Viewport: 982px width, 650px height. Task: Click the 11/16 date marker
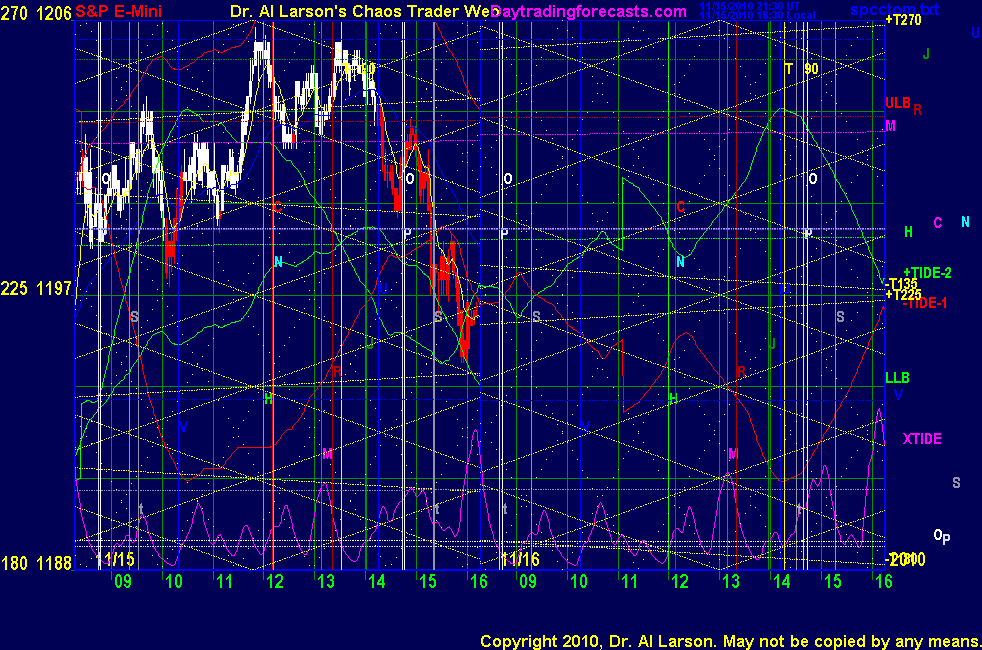point(520,559)
